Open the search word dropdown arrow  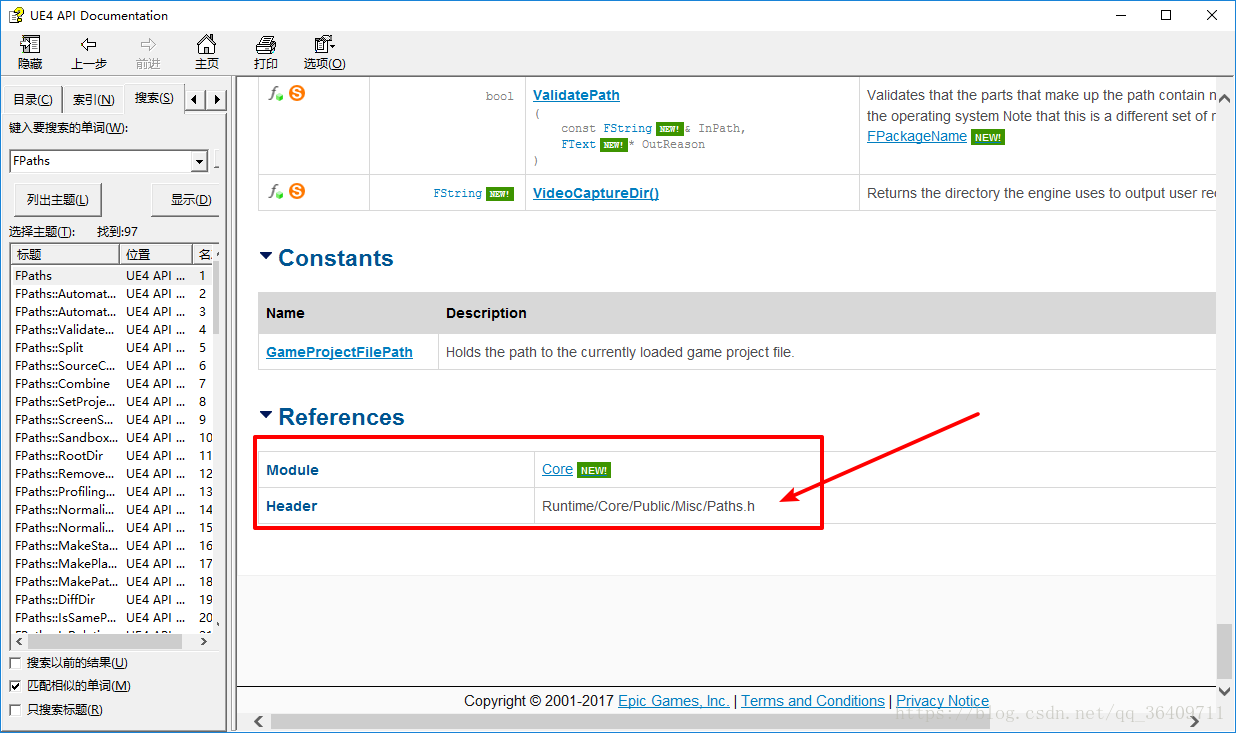199,161
